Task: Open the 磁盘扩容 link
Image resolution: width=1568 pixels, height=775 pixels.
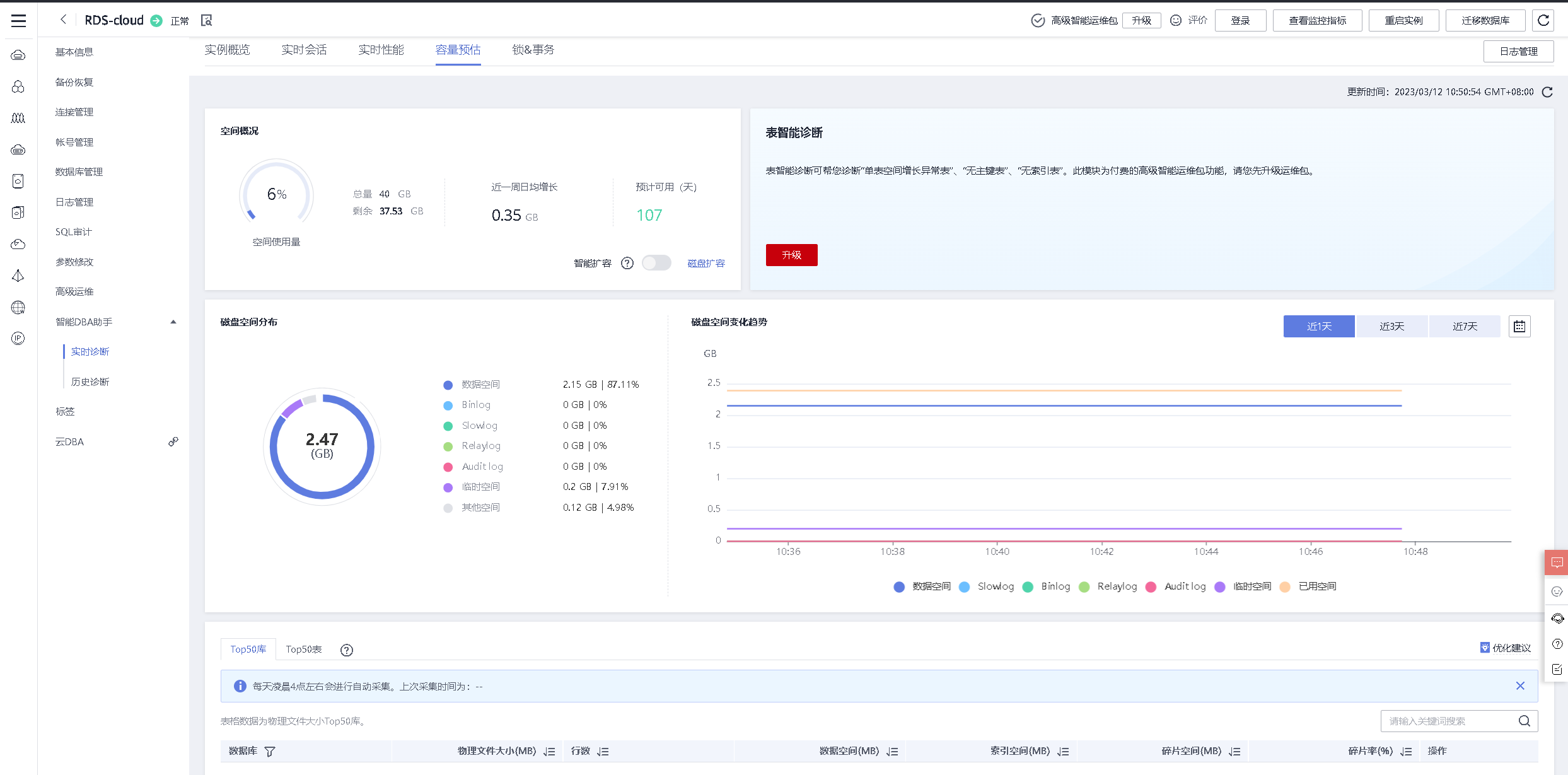Action: 706,264
